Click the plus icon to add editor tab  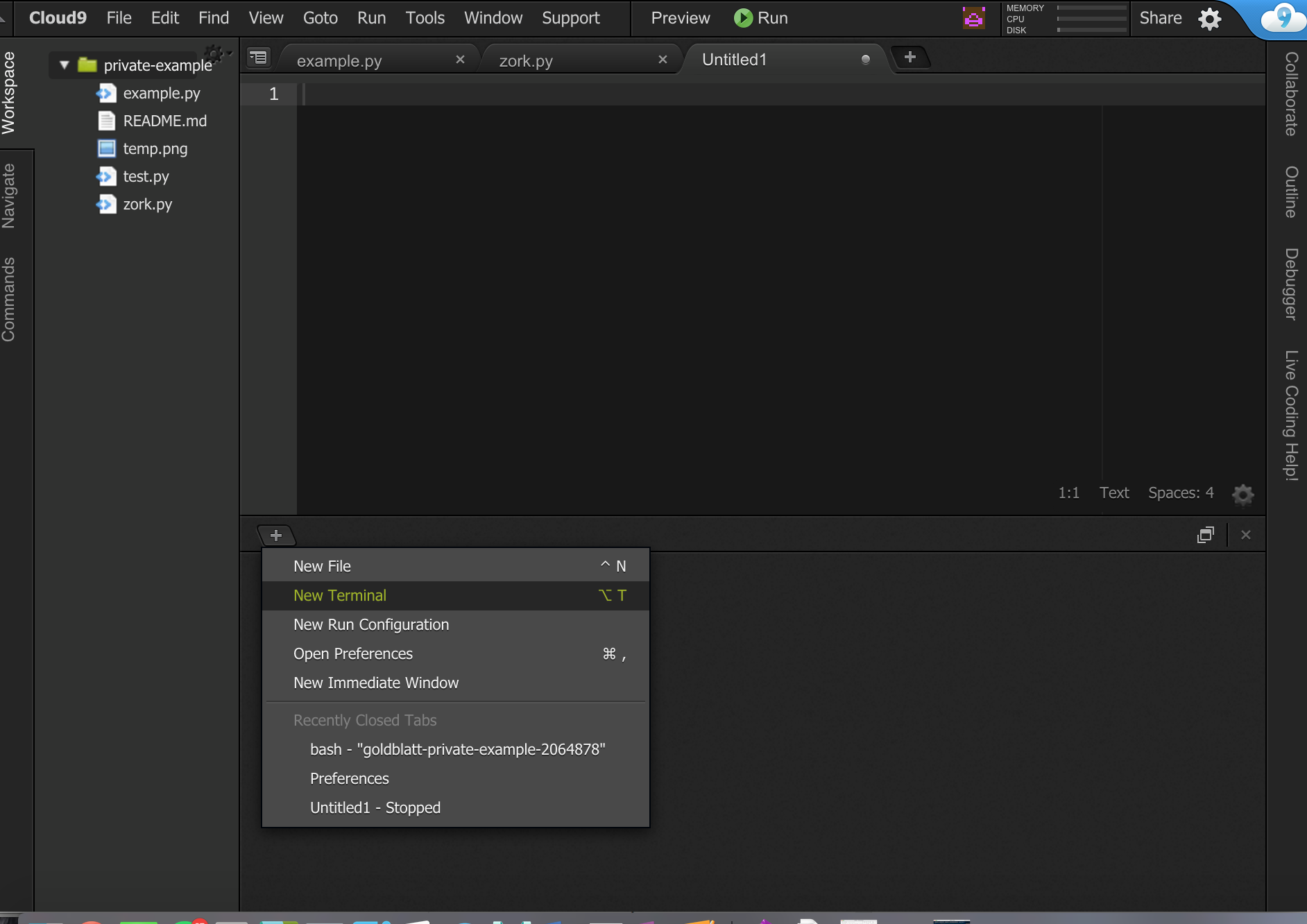coord(910,58)
